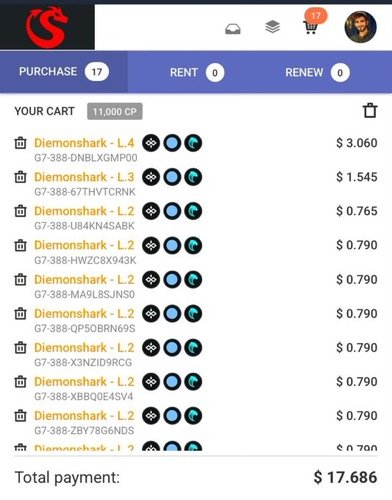Click teal wave icon on Diemonshark L.3 row
This screenshot has height=500, width=392.
point(193,177)
